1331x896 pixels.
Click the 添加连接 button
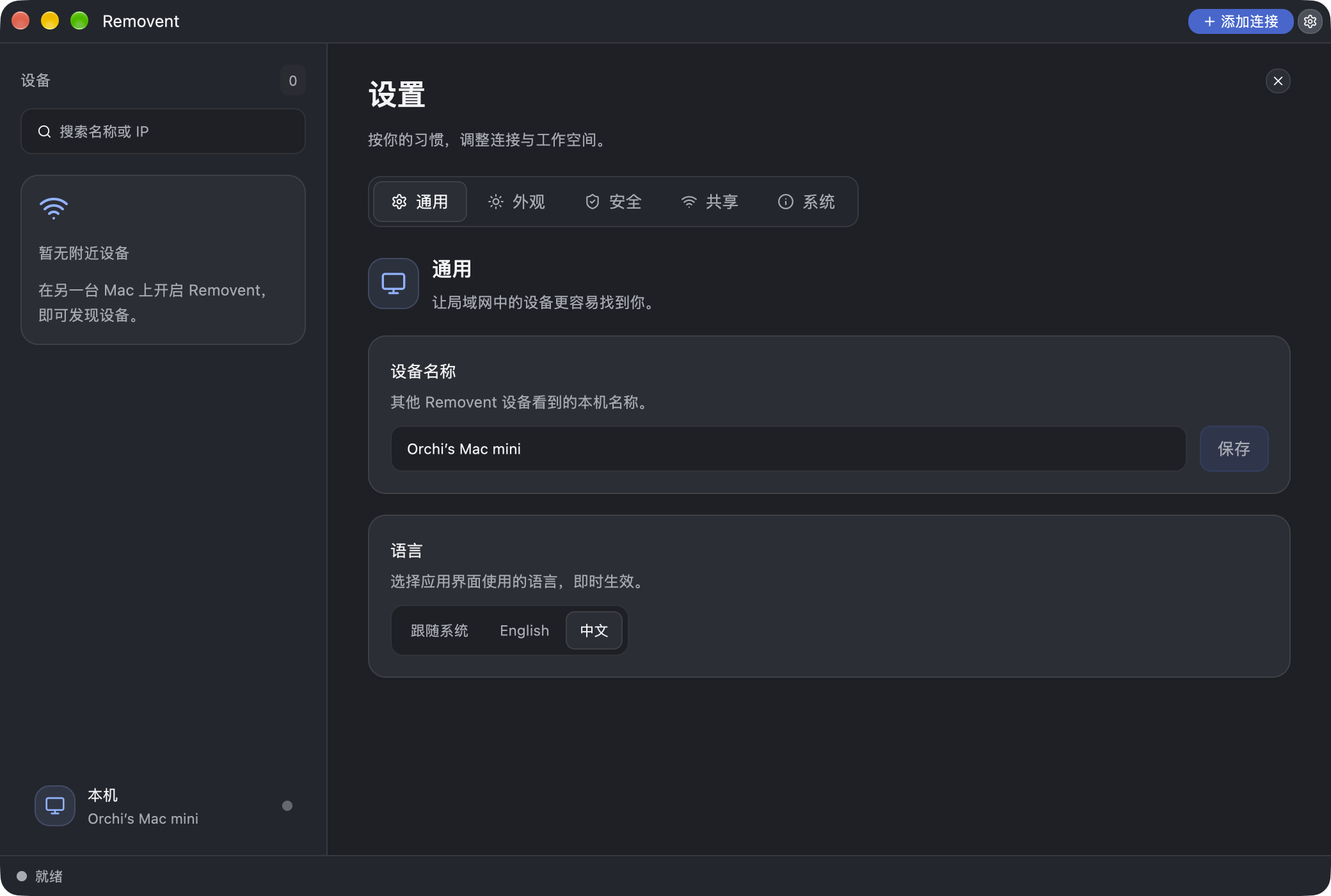pyautogui.click(x=1240, y=22)
